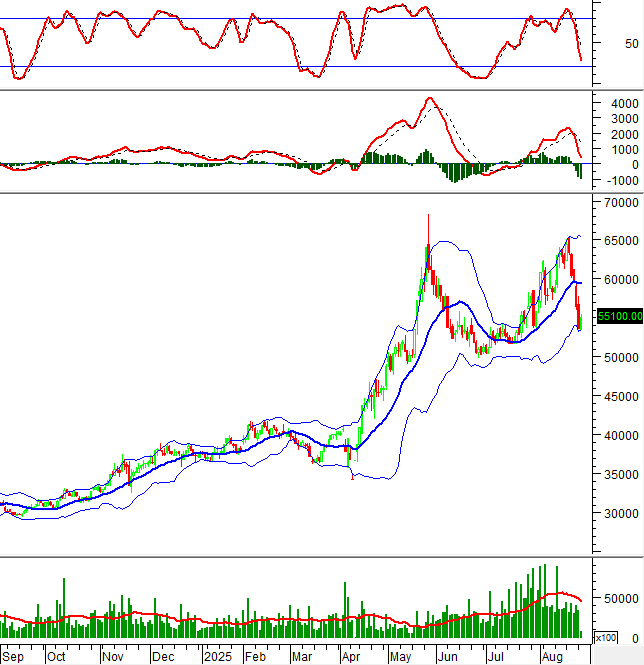
Task: Select the Oct month label on time axis
Action: [x=56, y=657]
